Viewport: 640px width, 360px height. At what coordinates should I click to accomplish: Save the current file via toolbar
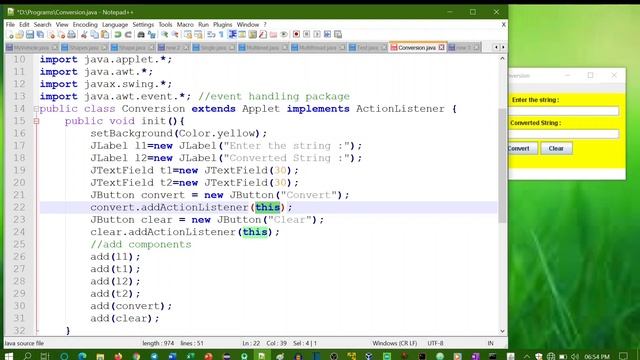30,35
